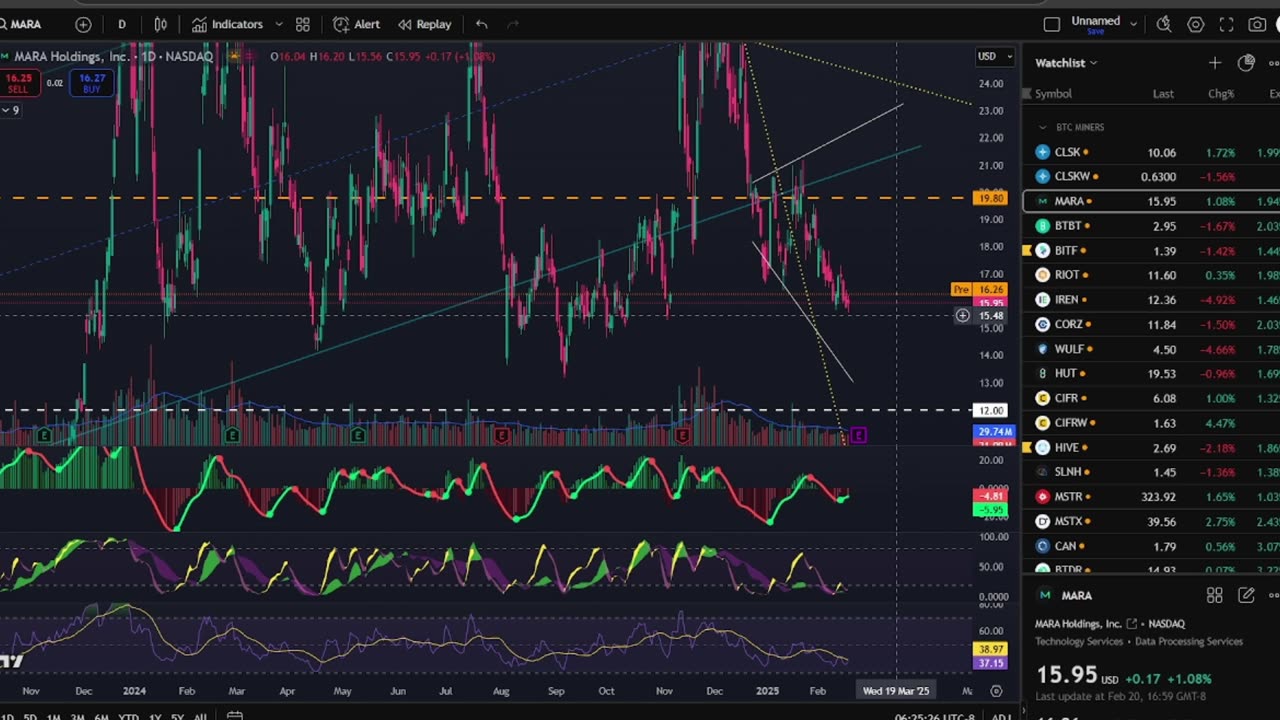Click the red flag next to BITF

pos(1027,251)
